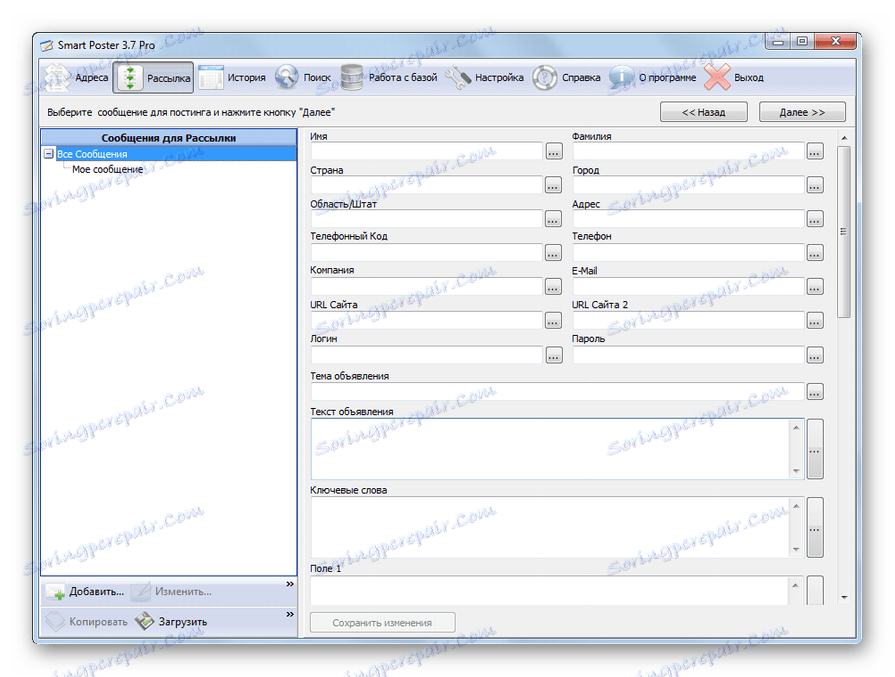Viewport: 895px width, 677px height.
Task: Expand the chevron beside Изменить...
Action: pos(290,584)
